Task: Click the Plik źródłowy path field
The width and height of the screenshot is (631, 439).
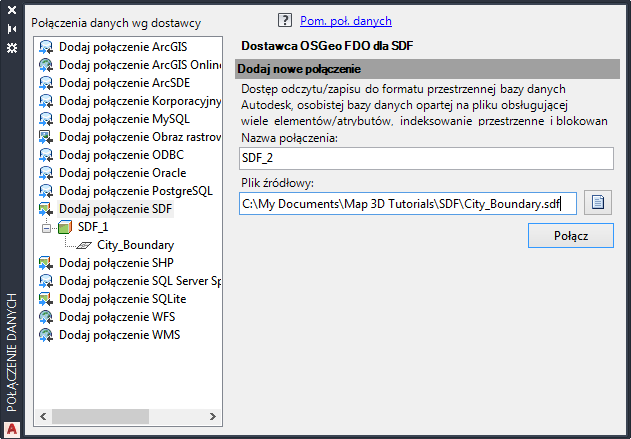Action: [x=408, y=204]
